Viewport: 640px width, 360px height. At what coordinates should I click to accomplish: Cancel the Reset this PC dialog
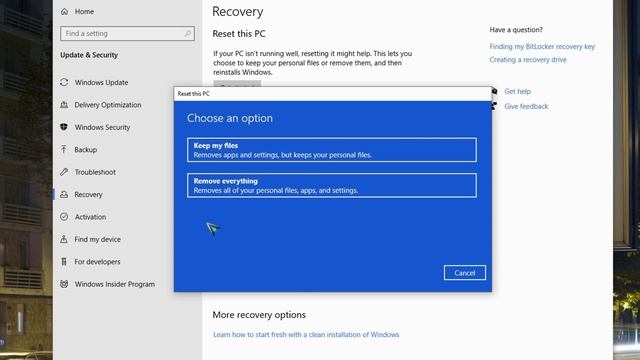(464, 273)
